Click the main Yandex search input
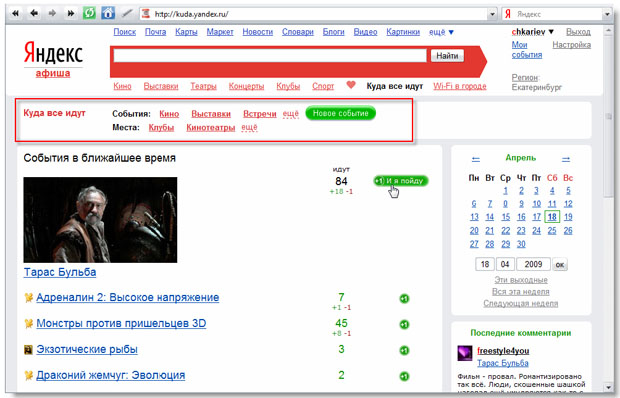620x398 pixels. point(270,56)
